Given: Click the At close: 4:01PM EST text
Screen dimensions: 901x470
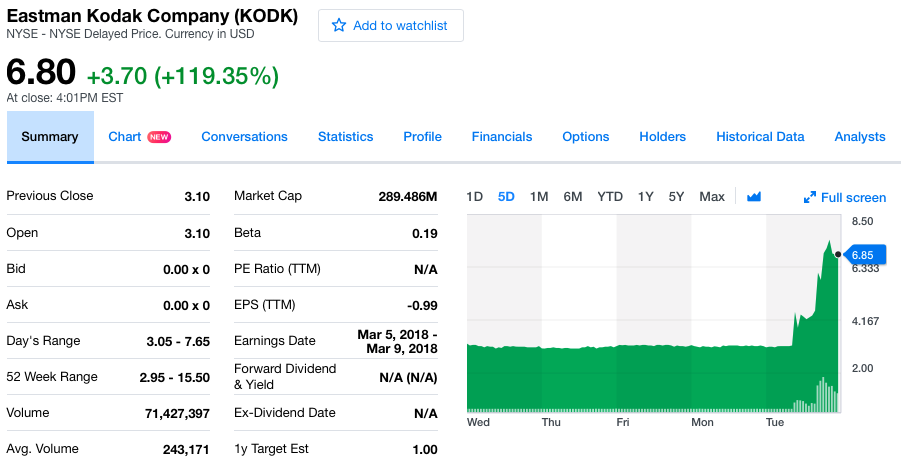Looking at the screenshot, I should click(64, 98).
